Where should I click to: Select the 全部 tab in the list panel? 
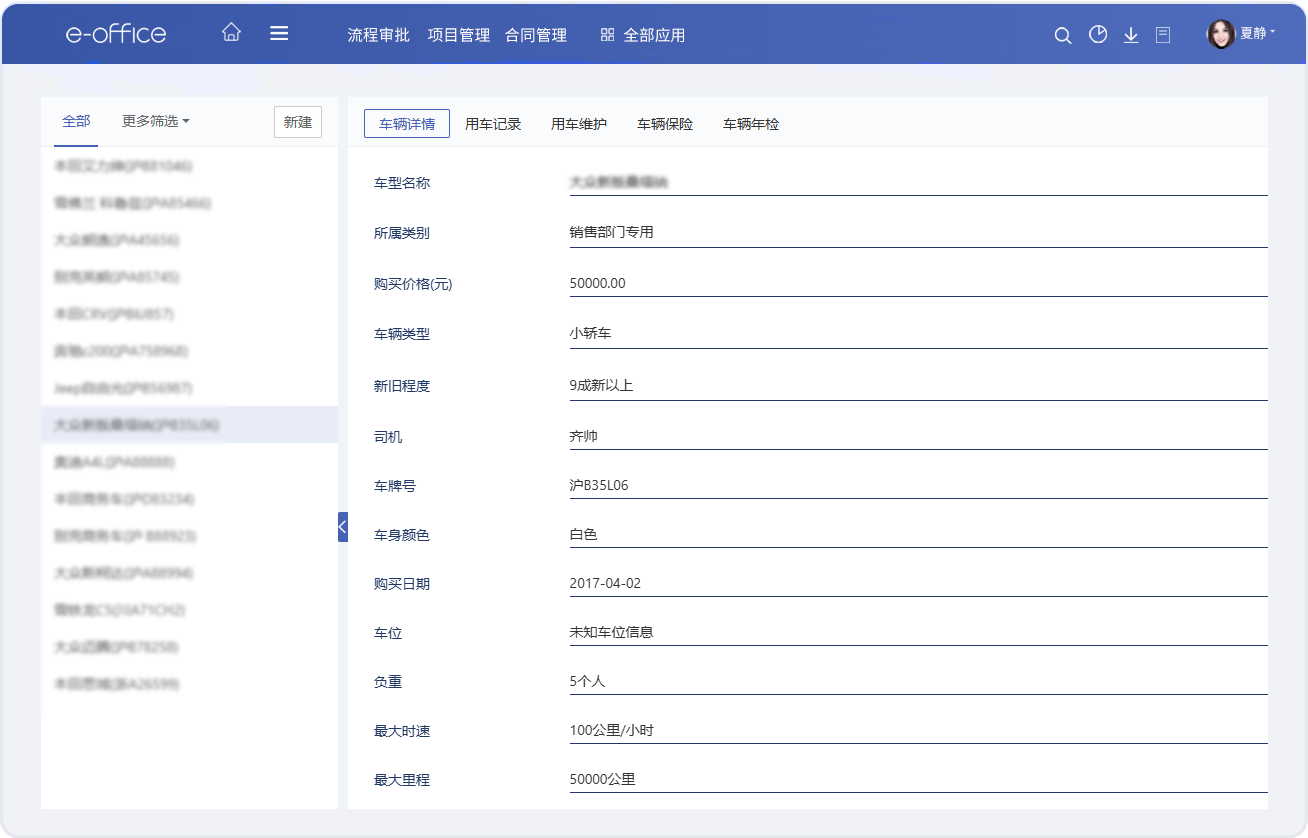[x=76, y=121]
